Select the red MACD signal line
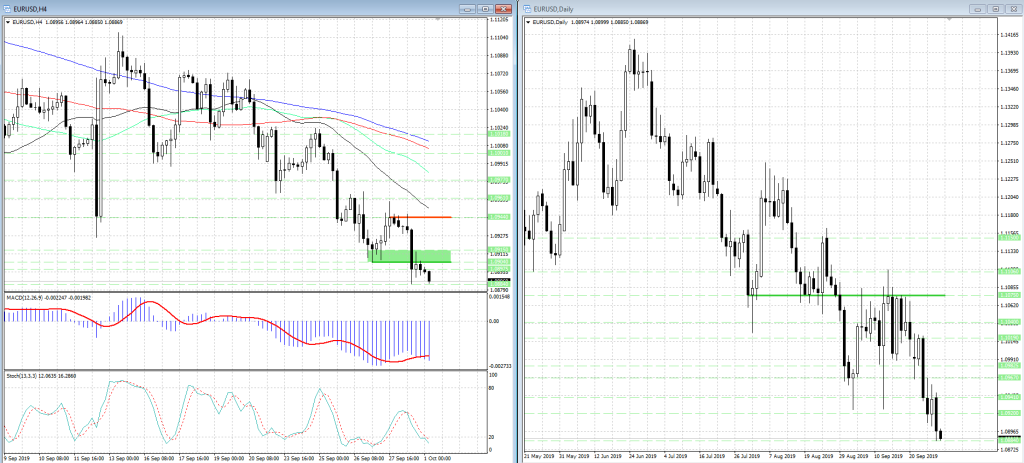 [x=150, y=303]
